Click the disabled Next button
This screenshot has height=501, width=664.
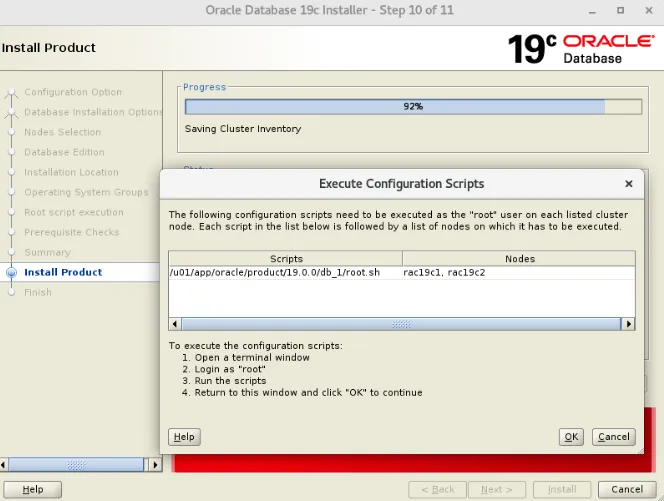click(x=497, y=489)
